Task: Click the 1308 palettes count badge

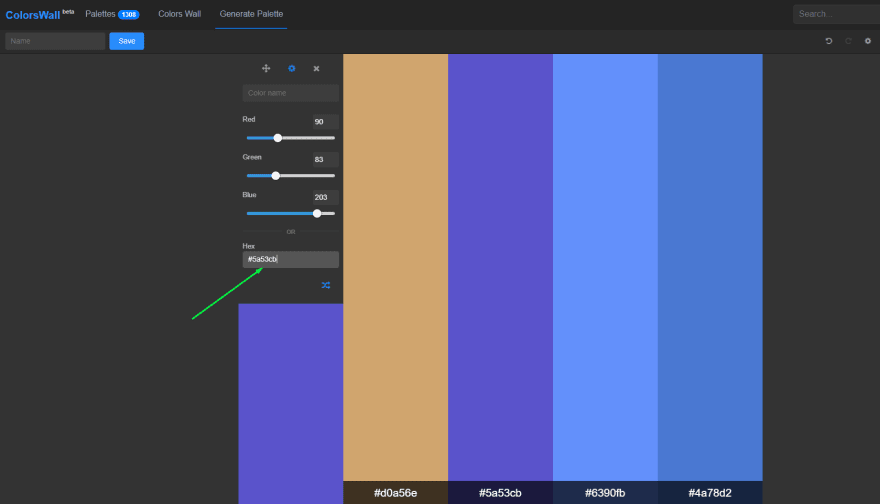Action: (x=129, y=15)
